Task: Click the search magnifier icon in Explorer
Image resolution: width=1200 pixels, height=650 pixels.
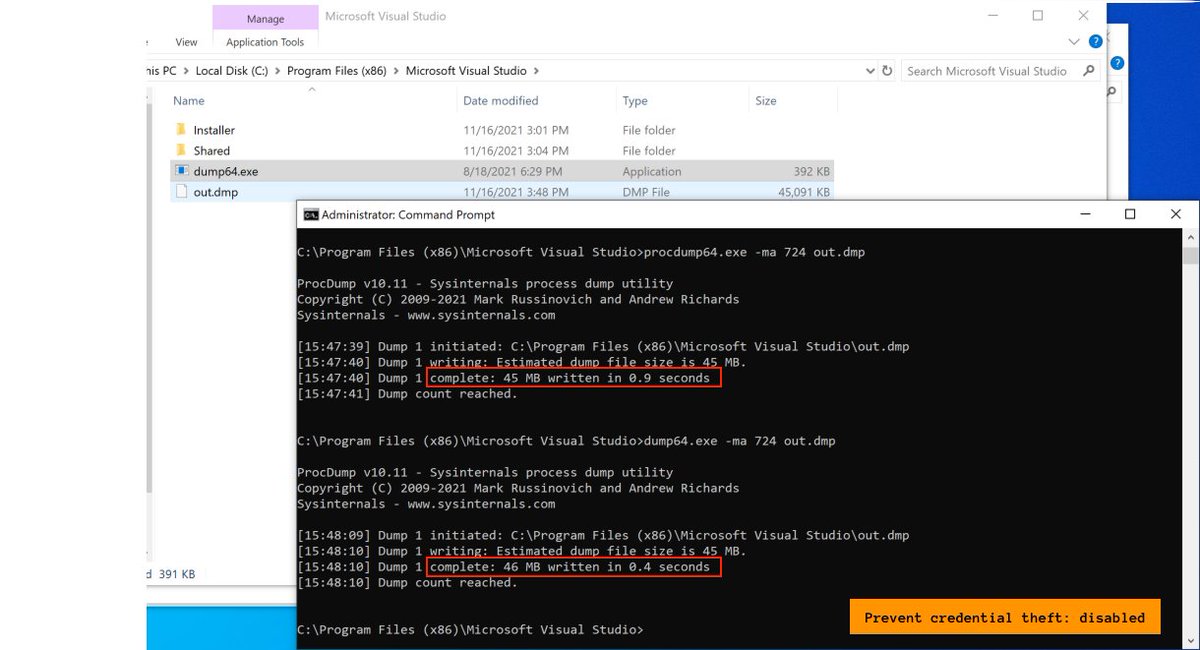Action: point(1089,71)
